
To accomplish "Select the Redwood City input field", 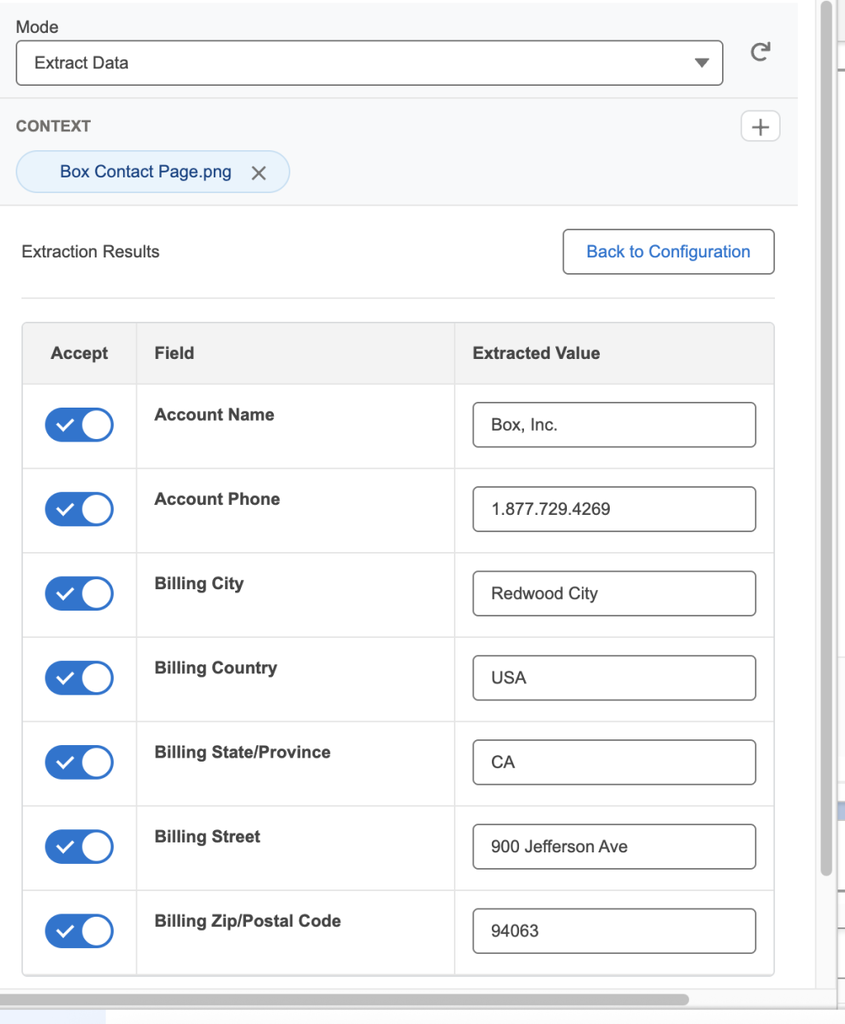I will (614, 594).
